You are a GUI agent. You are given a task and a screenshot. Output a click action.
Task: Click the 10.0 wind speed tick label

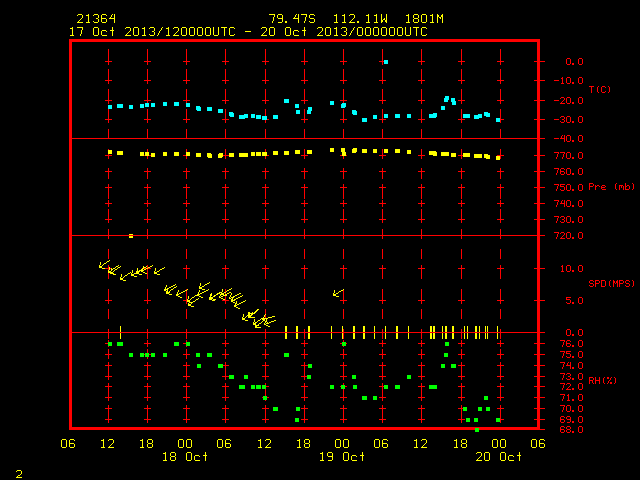572,269
